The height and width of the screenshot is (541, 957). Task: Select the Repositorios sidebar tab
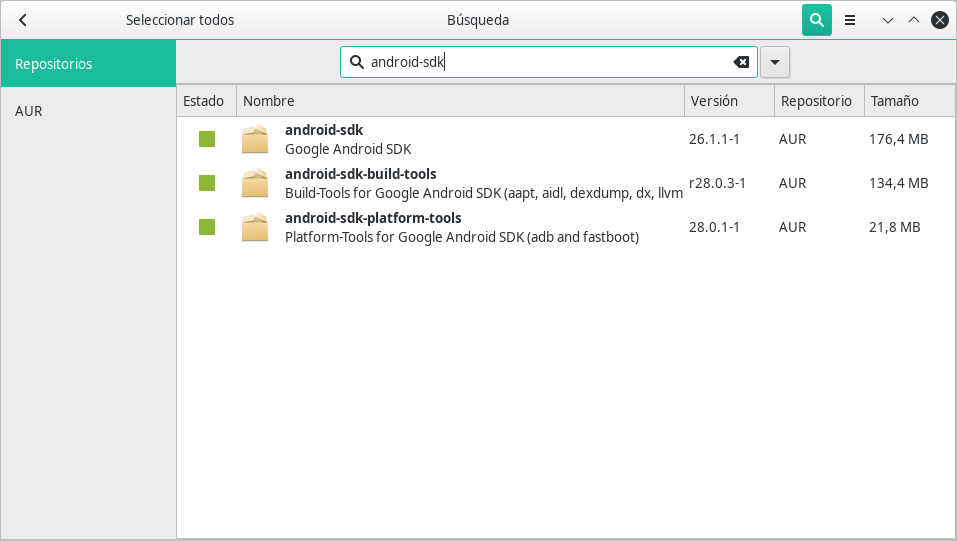[88, 64]
